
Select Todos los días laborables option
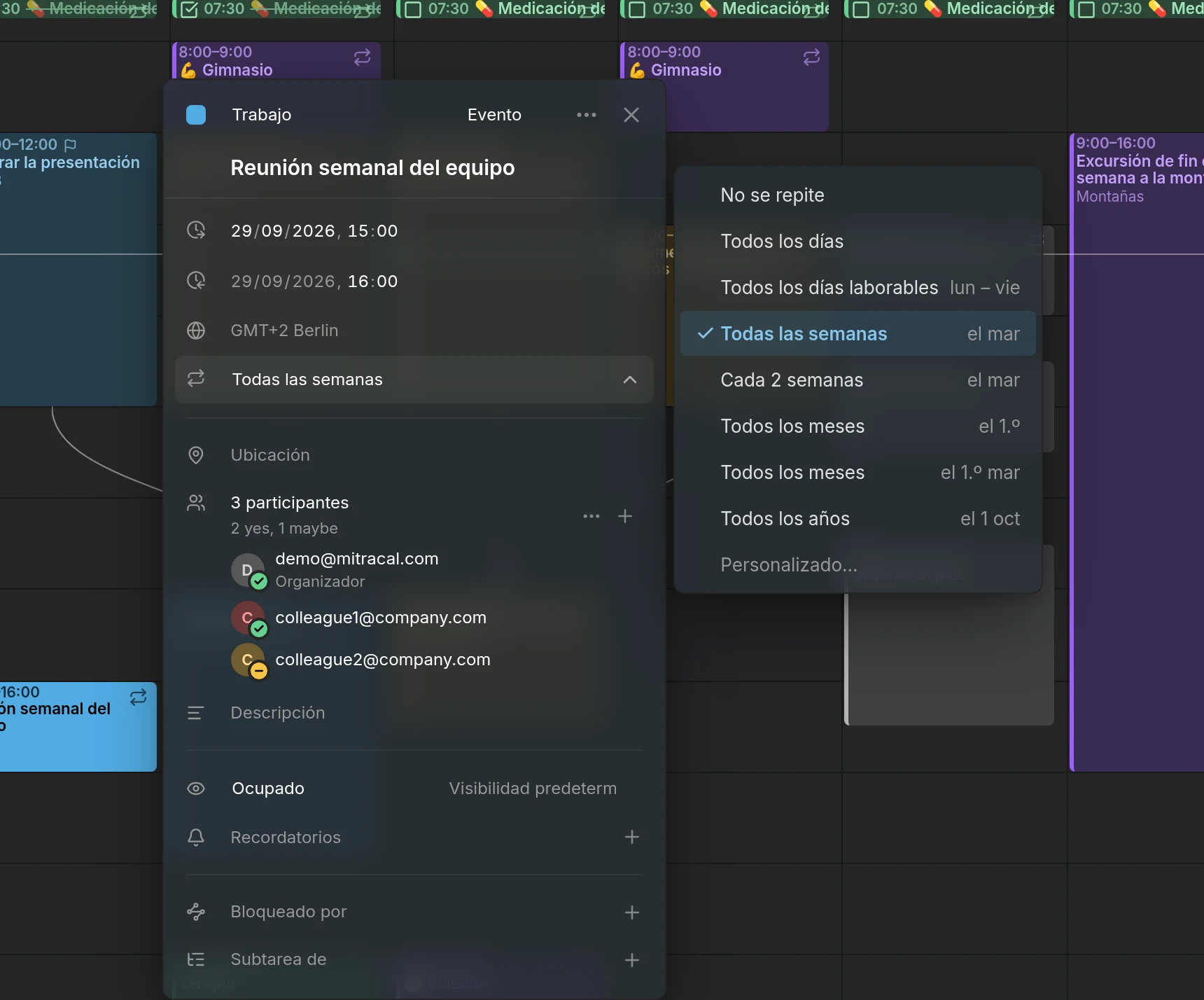pyautogui.click(x=858, y=288)
